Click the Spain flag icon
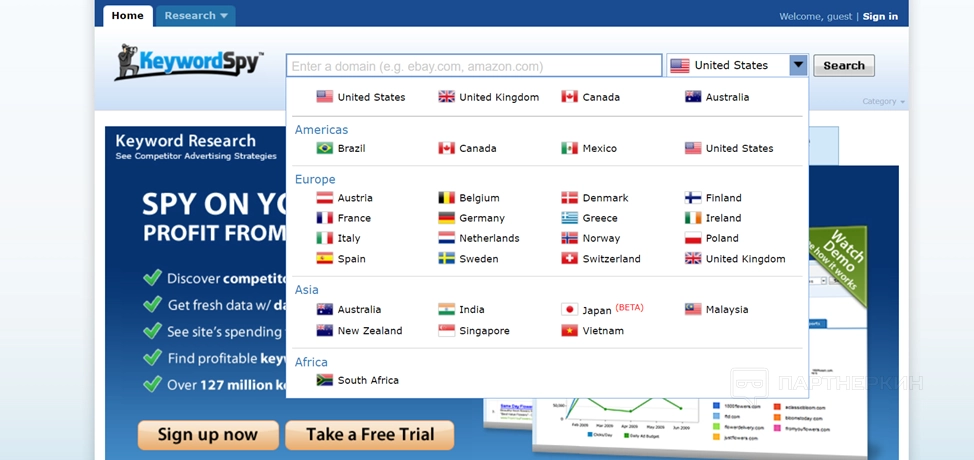974x460 pixels. 325,258
